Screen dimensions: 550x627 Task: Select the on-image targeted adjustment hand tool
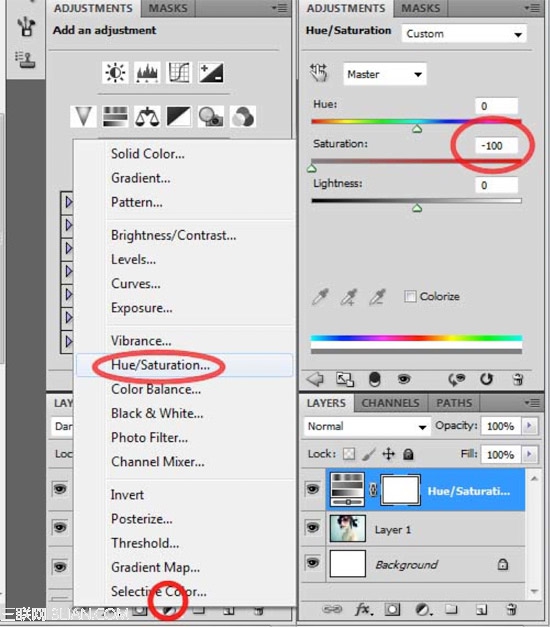click(319, 73)
